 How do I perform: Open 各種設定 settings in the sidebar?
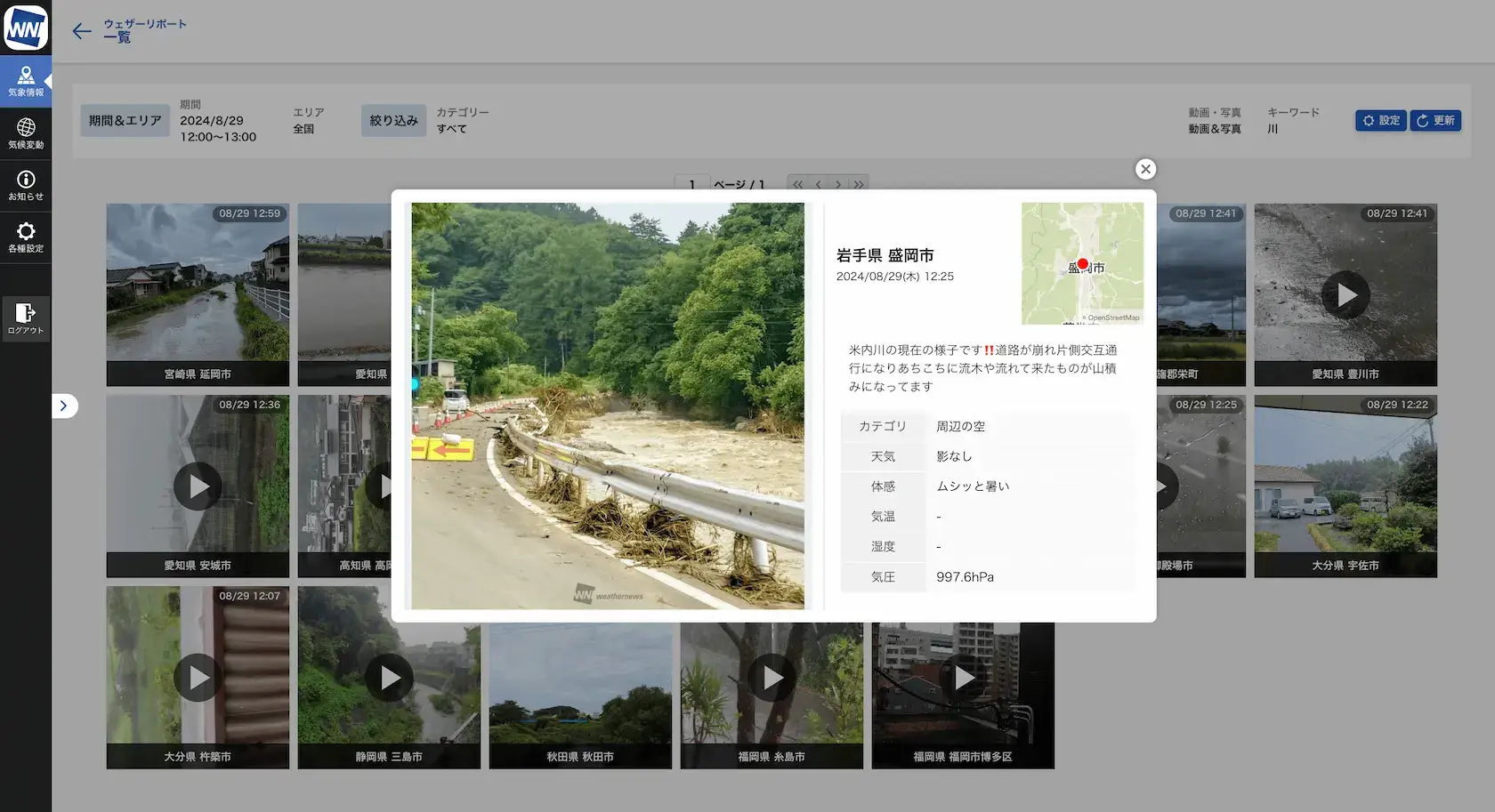(x=26, y=237)
